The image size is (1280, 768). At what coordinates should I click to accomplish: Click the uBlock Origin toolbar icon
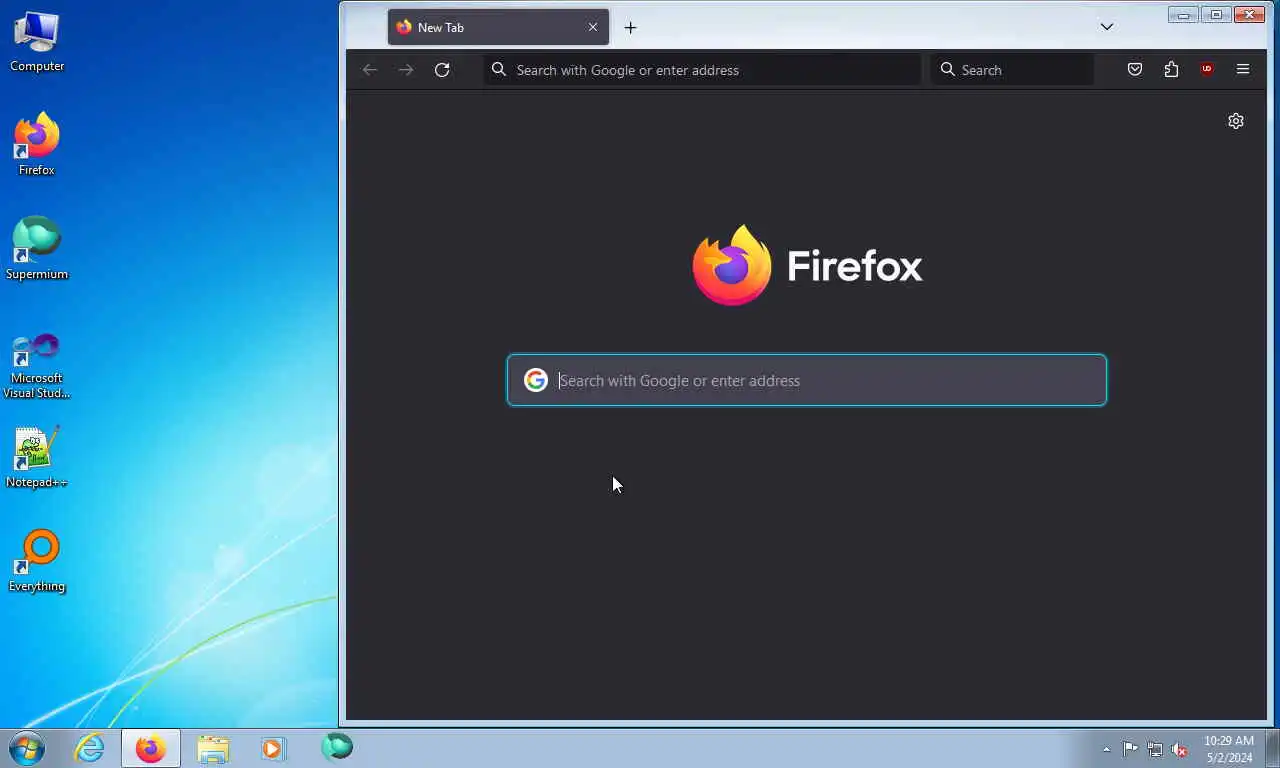pos(1207,70)
